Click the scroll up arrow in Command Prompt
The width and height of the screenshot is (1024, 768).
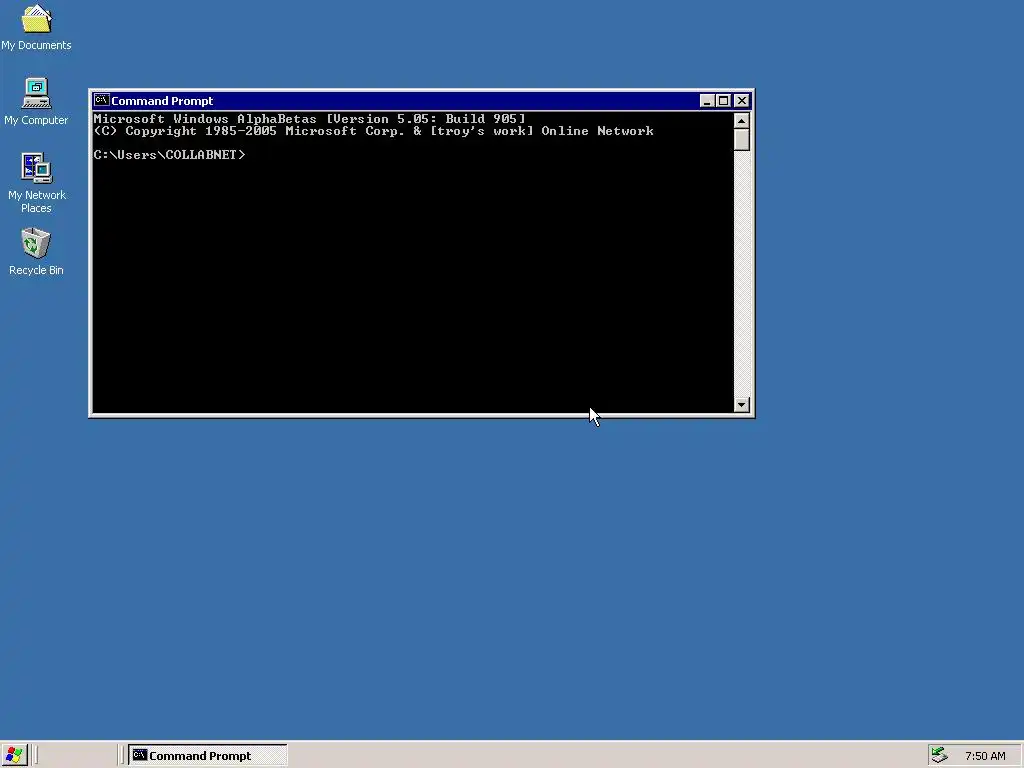point(741,121)
